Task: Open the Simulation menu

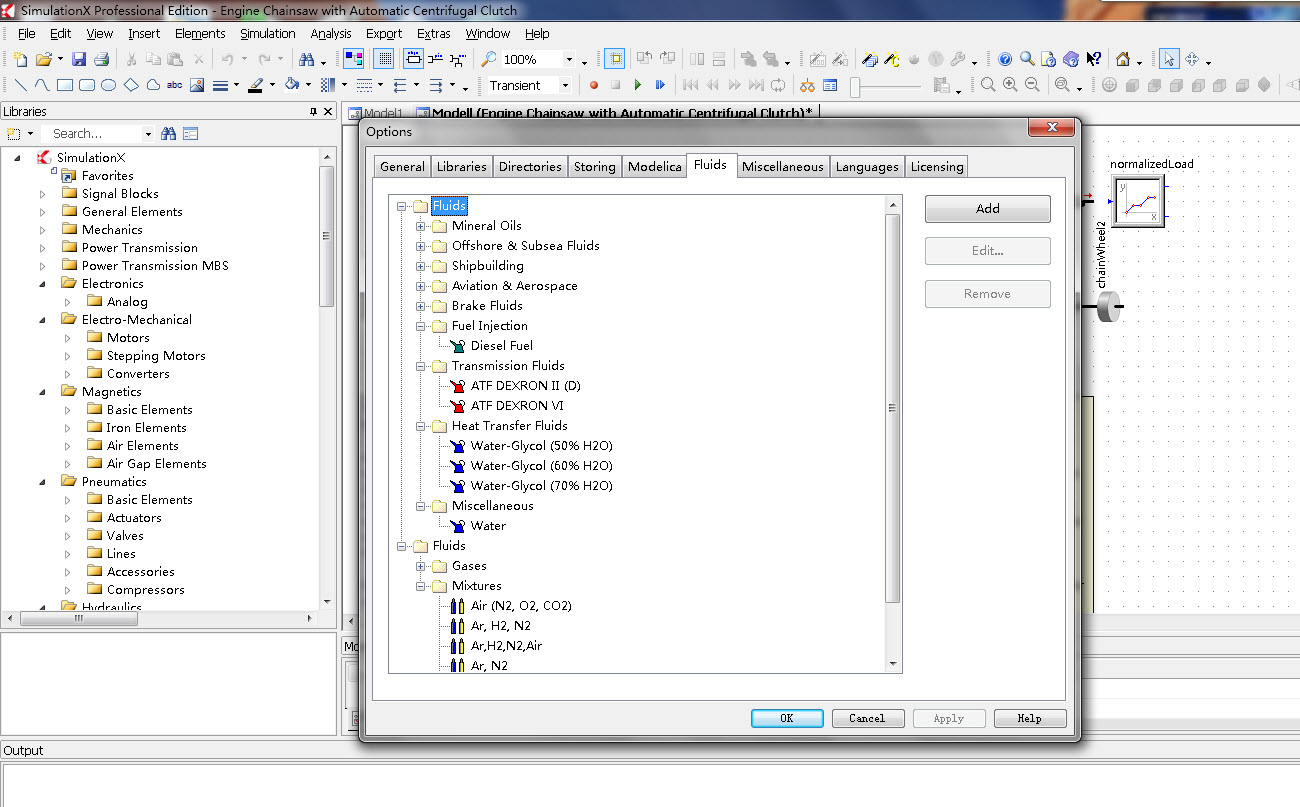Action: point(267,33)
